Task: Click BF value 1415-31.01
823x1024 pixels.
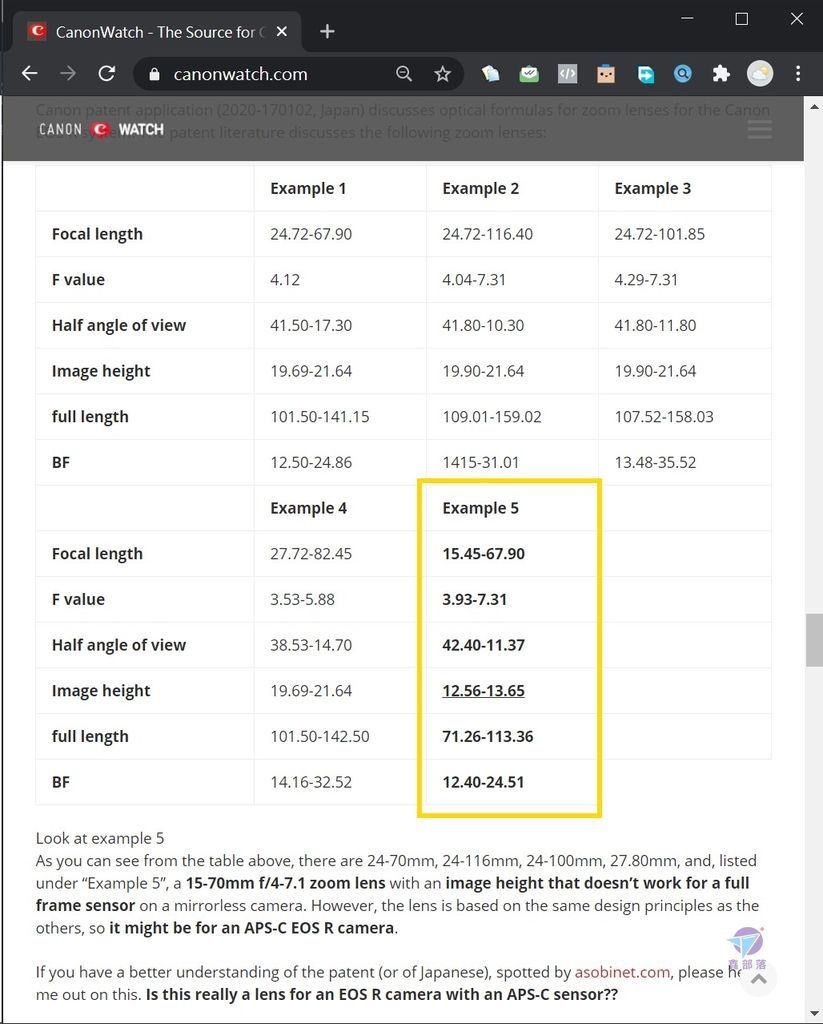Action: point(481,462)
